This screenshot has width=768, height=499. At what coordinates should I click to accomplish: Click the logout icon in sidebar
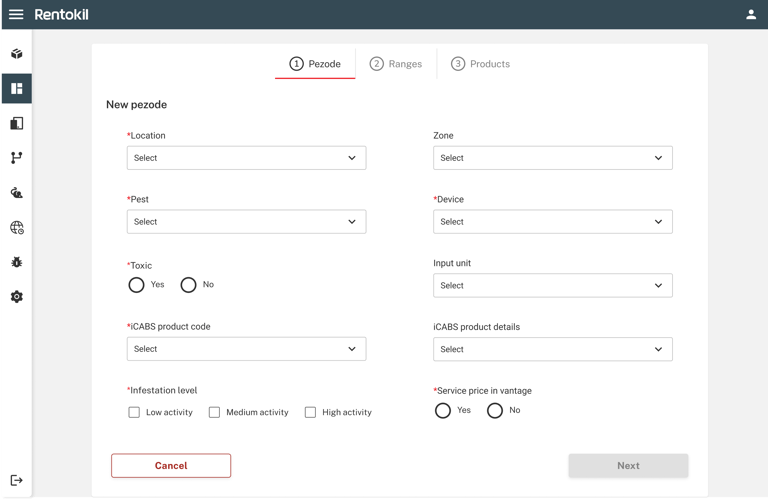pos(17,480)
